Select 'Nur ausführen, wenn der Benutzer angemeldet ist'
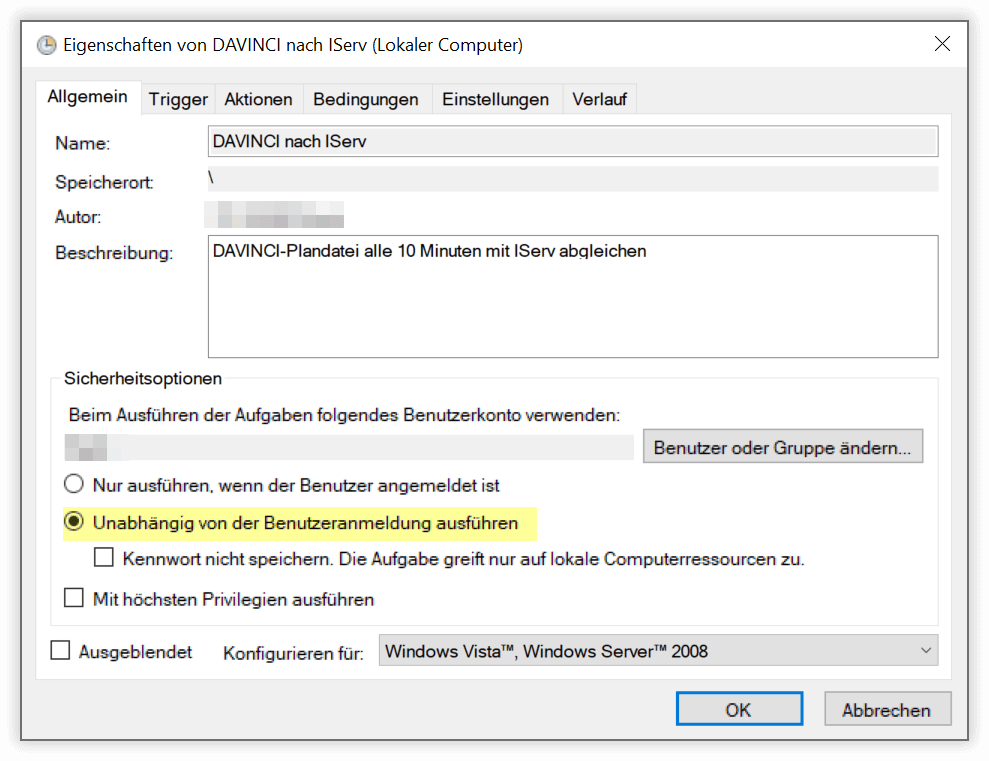This screenshot has height=761, width=989. (73, 483)
